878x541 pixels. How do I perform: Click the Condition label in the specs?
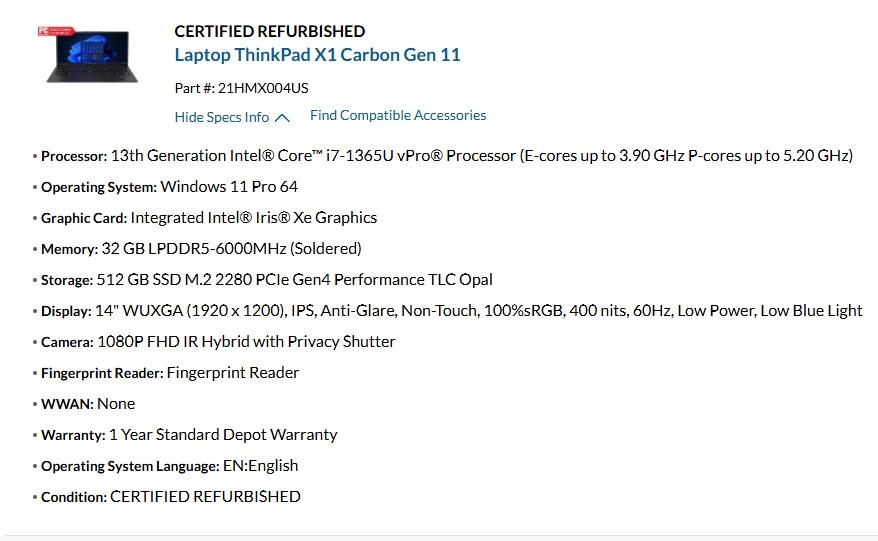(73, 497)
